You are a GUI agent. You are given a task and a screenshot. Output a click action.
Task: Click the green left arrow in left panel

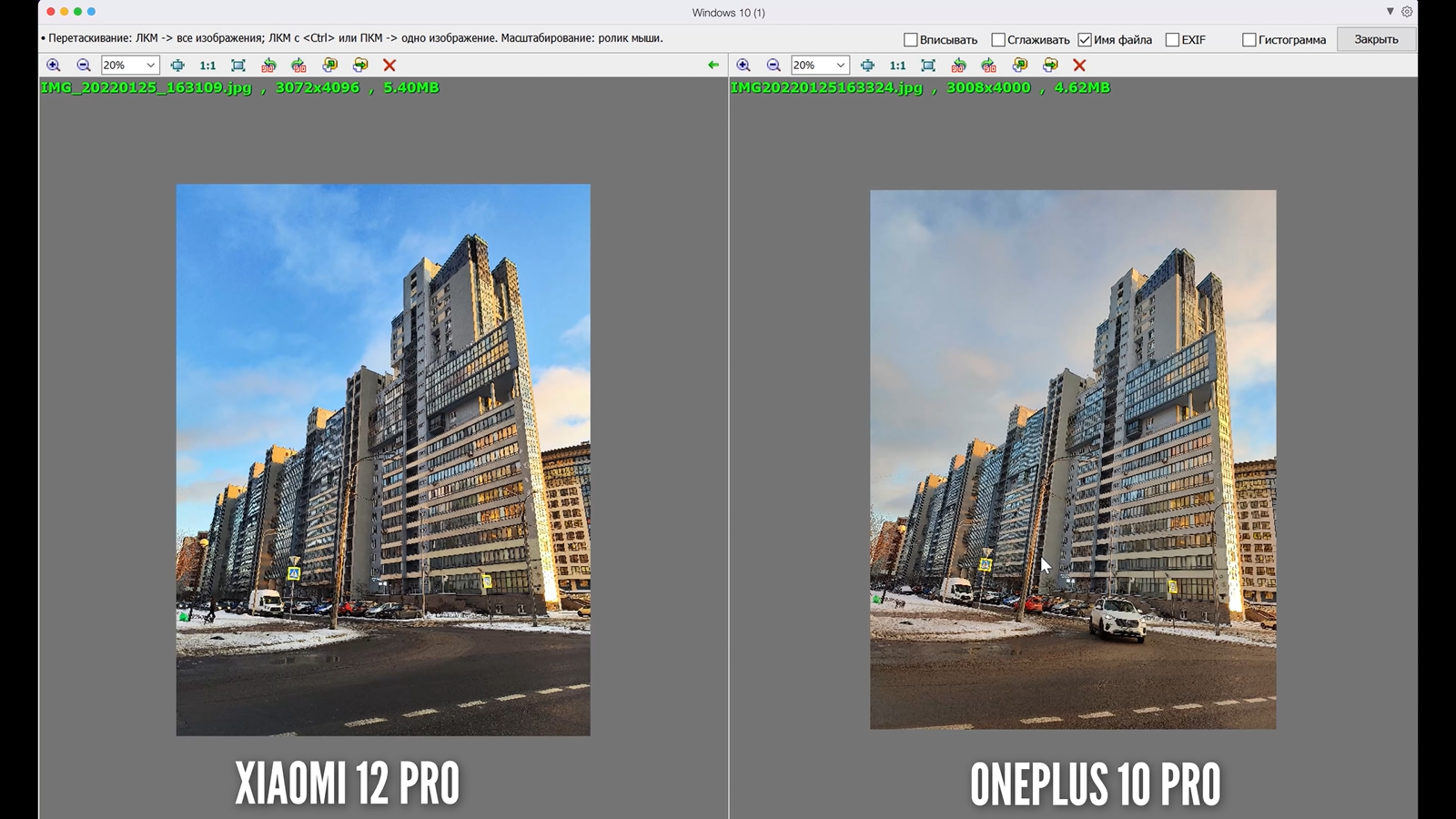[x=713, y=66]
